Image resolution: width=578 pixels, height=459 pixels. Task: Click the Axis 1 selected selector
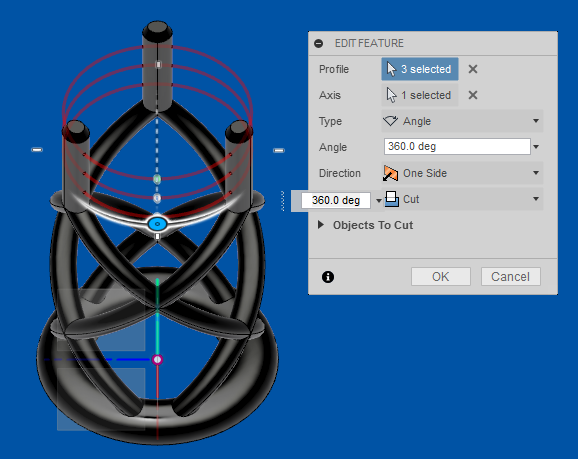point(419,95)
